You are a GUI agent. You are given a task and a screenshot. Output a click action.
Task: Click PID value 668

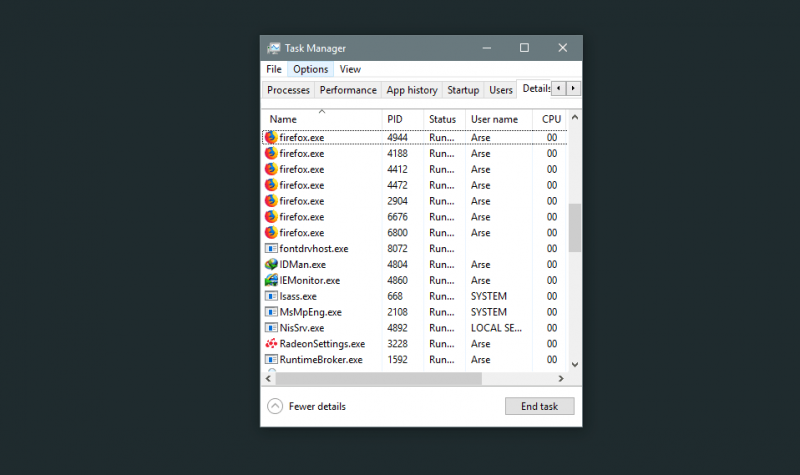(x=395, y=296)
